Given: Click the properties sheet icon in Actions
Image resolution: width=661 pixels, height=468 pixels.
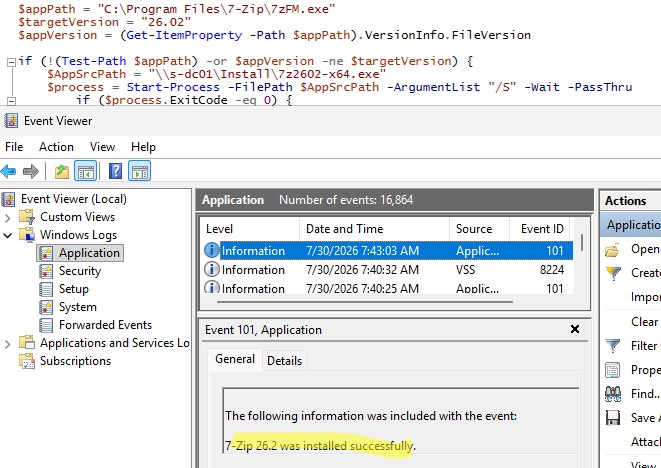Looking at the screenshot, I should coord(613,370).
